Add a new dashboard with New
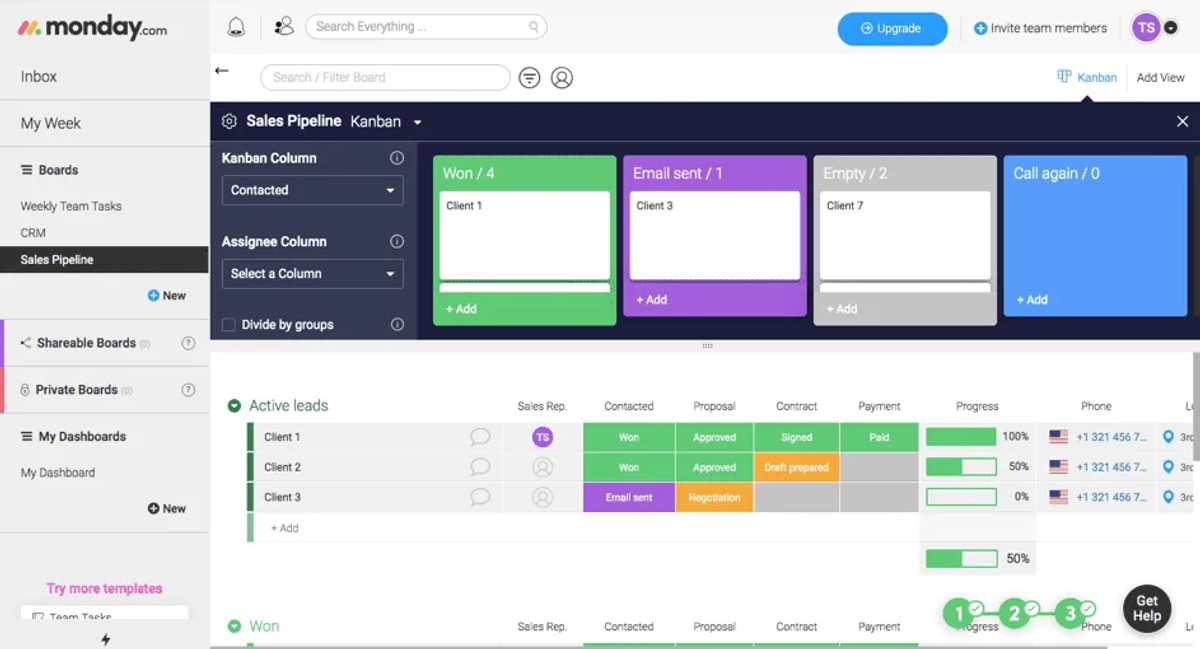The width and height of the screenshot is (1200, 649). coord(167,509)
